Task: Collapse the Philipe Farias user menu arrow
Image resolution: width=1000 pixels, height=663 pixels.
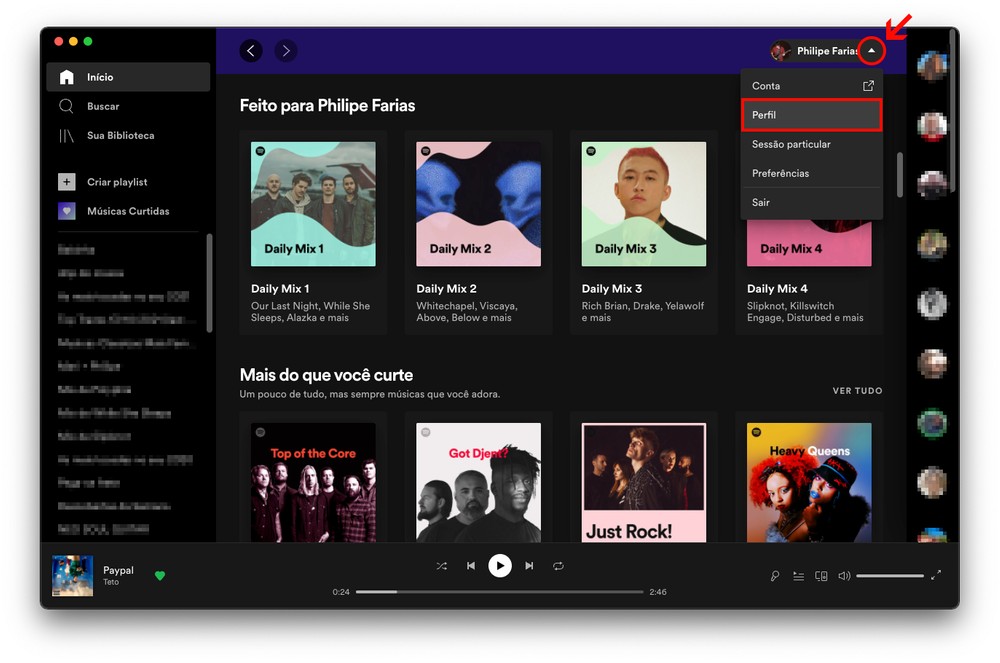Action: [871, 51]
